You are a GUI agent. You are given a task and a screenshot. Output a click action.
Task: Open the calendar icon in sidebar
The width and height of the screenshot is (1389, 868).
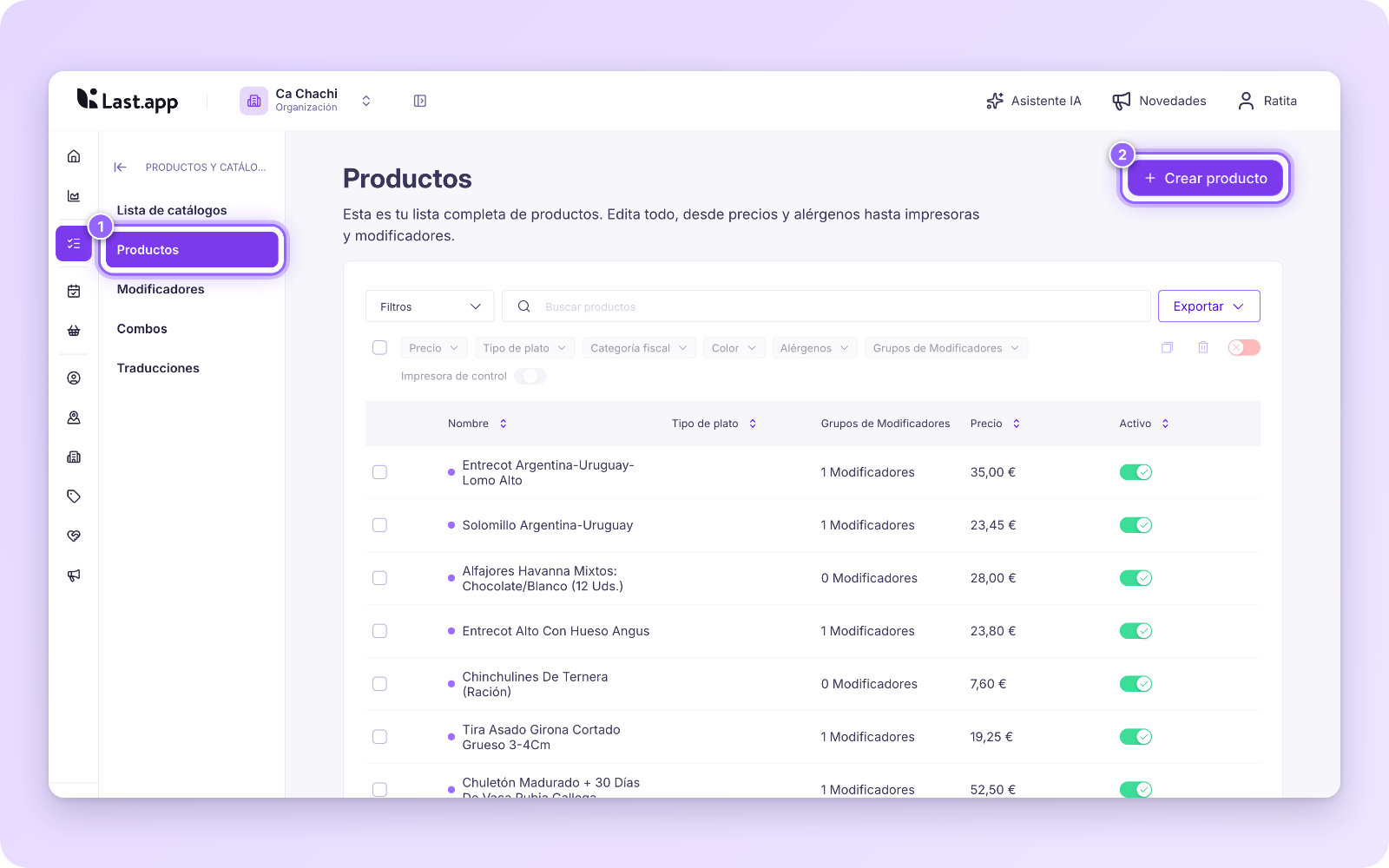click(74, 291)
